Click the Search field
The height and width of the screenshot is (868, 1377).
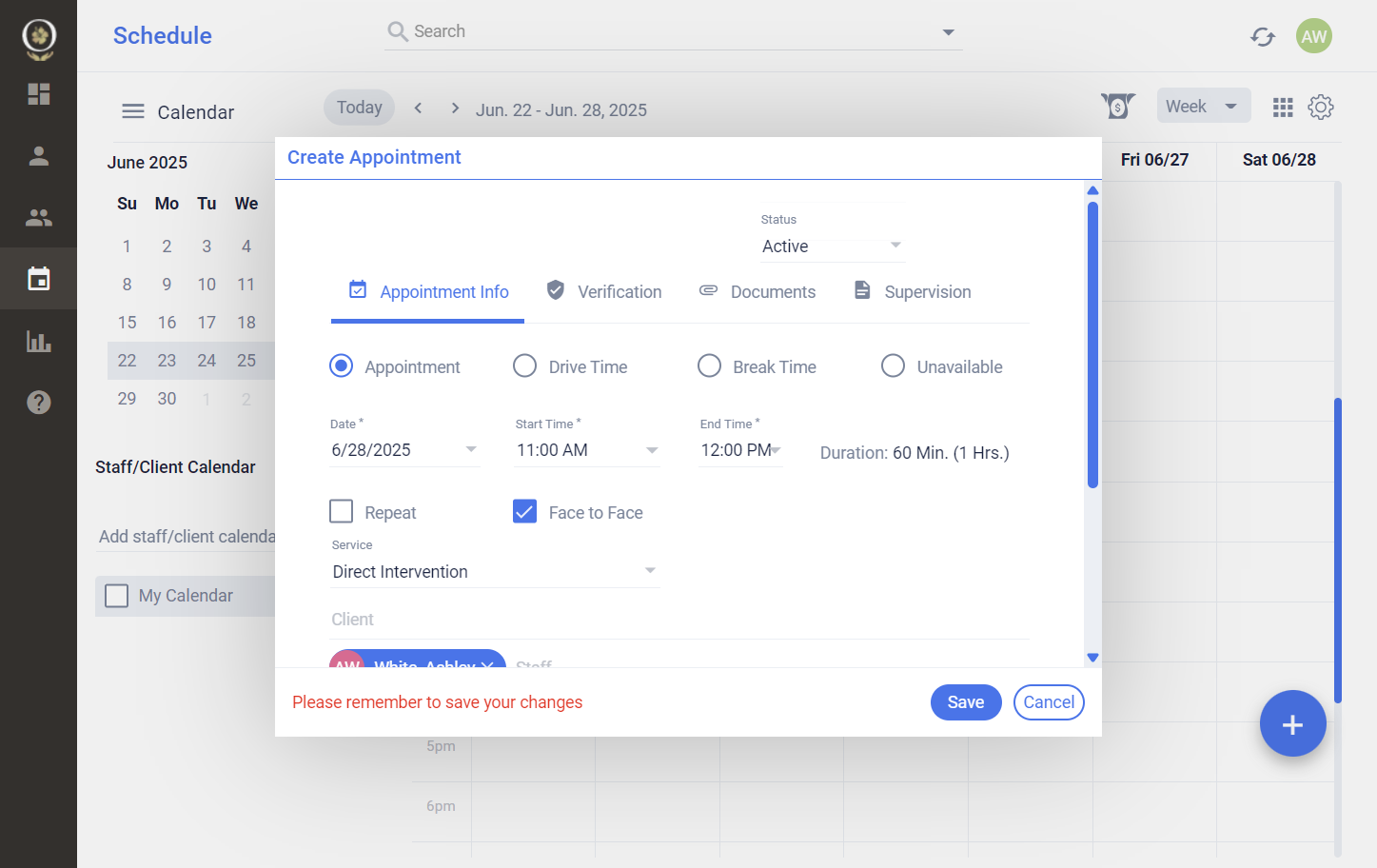tap(674, 31)
